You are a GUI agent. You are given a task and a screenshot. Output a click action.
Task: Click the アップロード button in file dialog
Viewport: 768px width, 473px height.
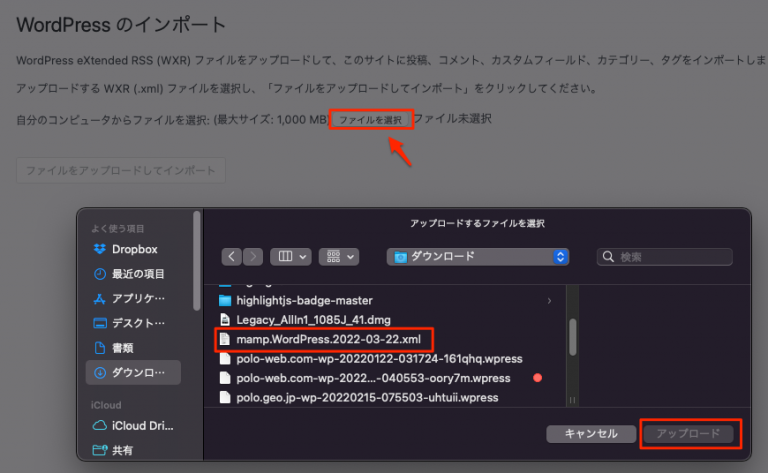click(x=688, y=433)
